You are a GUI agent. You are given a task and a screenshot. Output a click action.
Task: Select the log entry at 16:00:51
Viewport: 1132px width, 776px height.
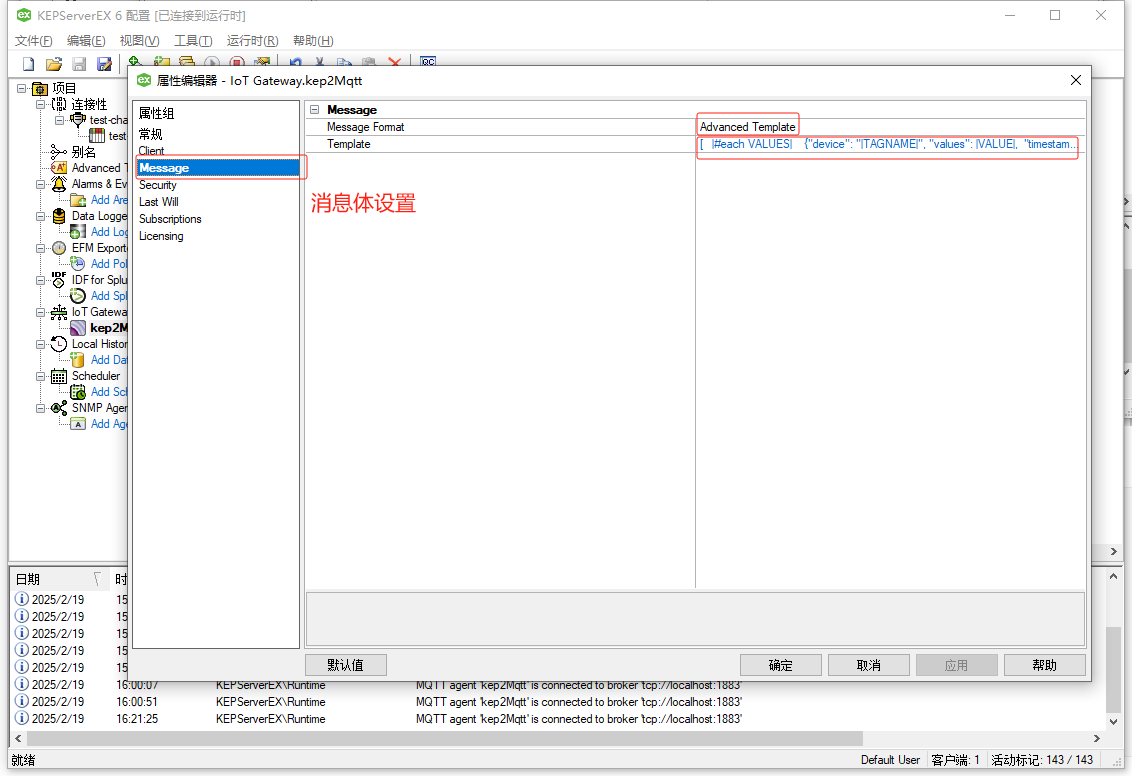pyautogui.click(x=556, y=702)
